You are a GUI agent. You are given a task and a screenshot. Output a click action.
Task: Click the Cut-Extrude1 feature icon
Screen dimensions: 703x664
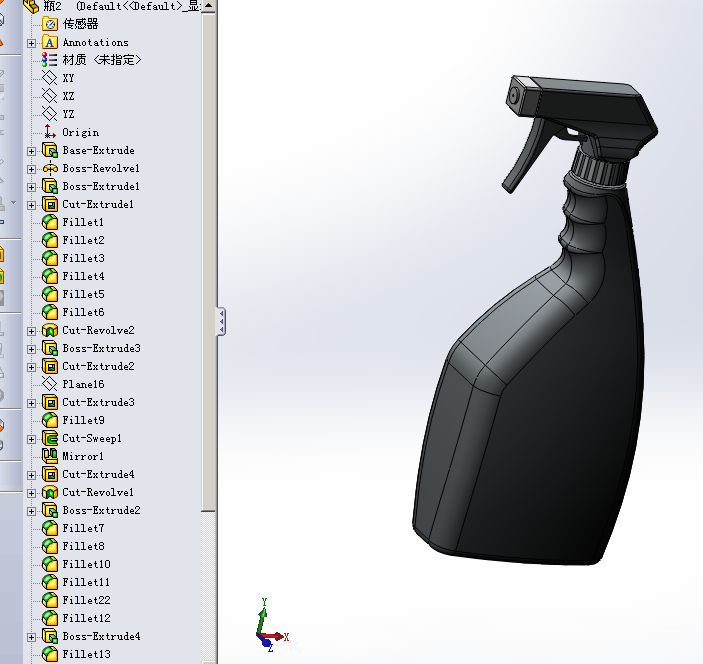[x=50, y=204]
